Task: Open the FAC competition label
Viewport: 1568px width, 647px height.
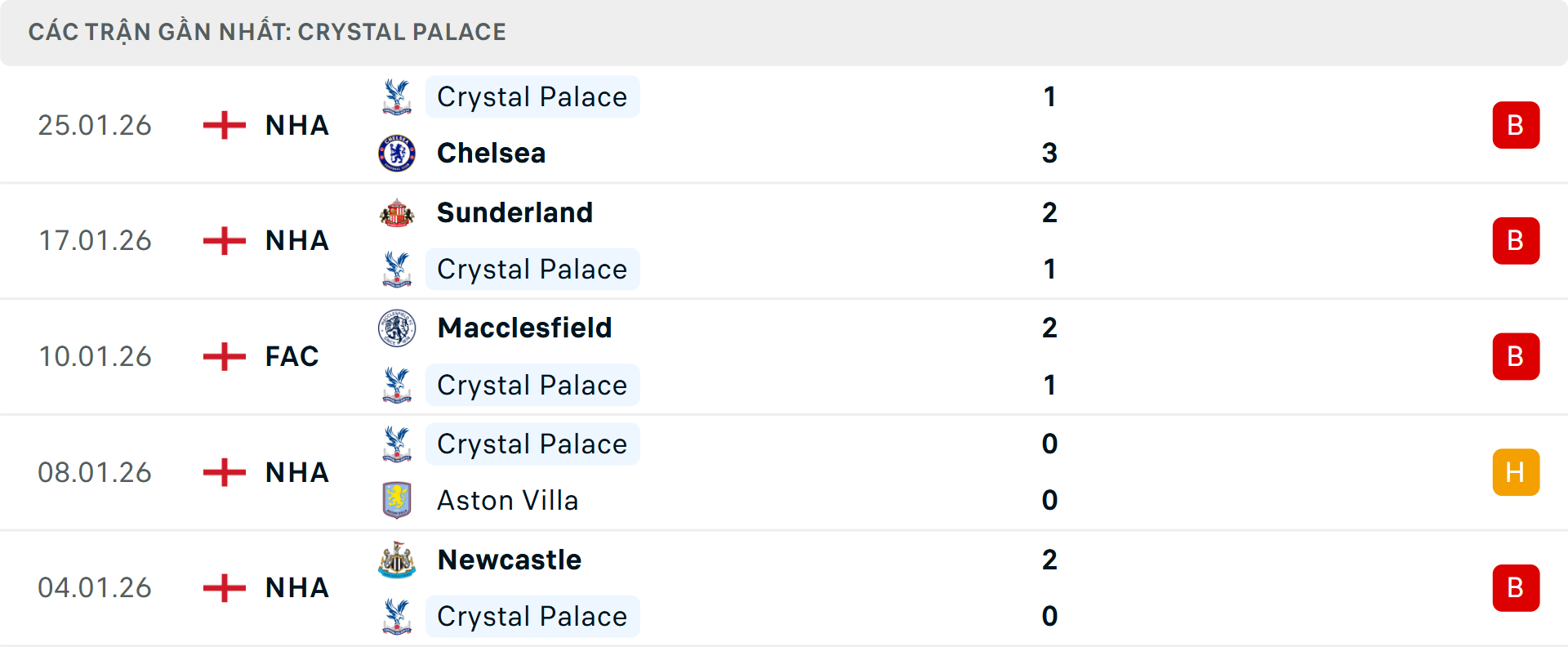Action: [291, 356]
